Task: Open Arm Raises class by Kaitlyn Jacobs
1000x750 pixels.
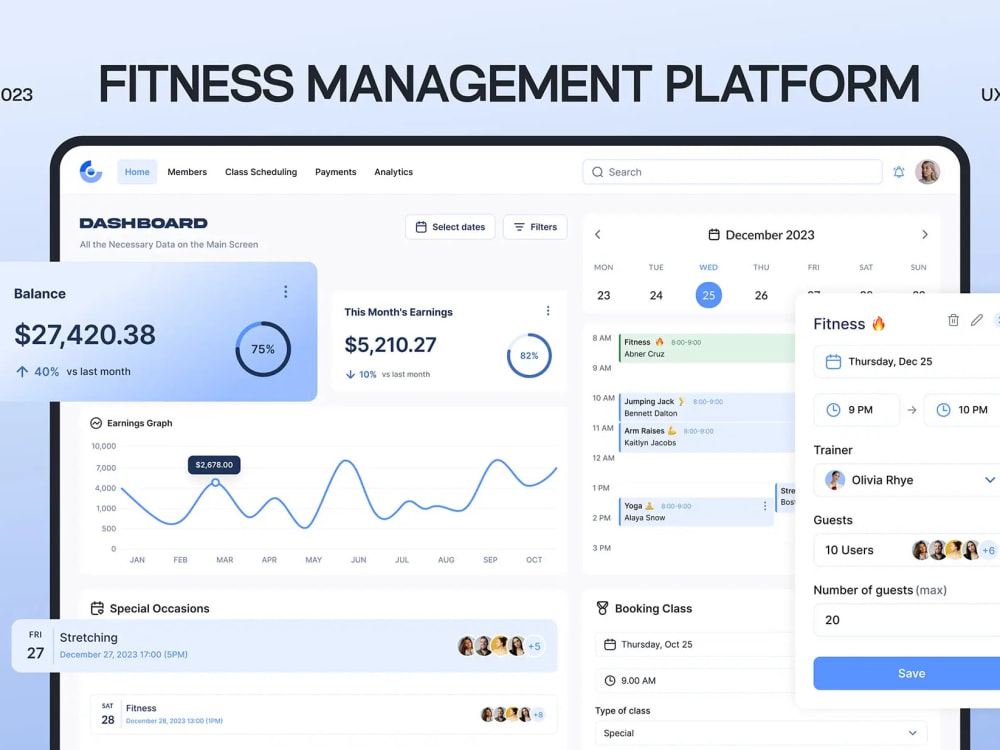Action: coord(707,437)
